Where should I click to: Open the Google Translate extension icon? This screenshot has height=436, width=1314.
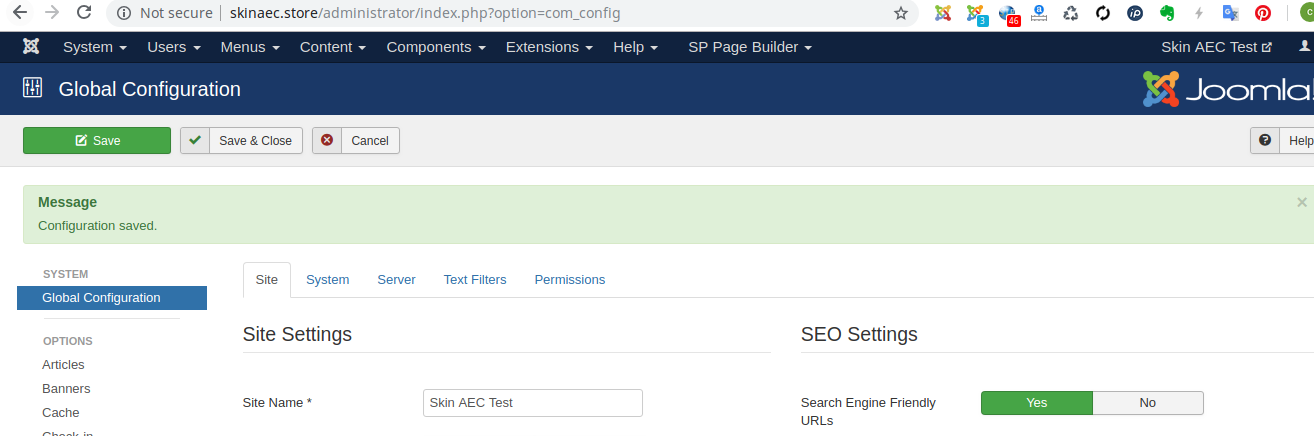coord(1231,13)
